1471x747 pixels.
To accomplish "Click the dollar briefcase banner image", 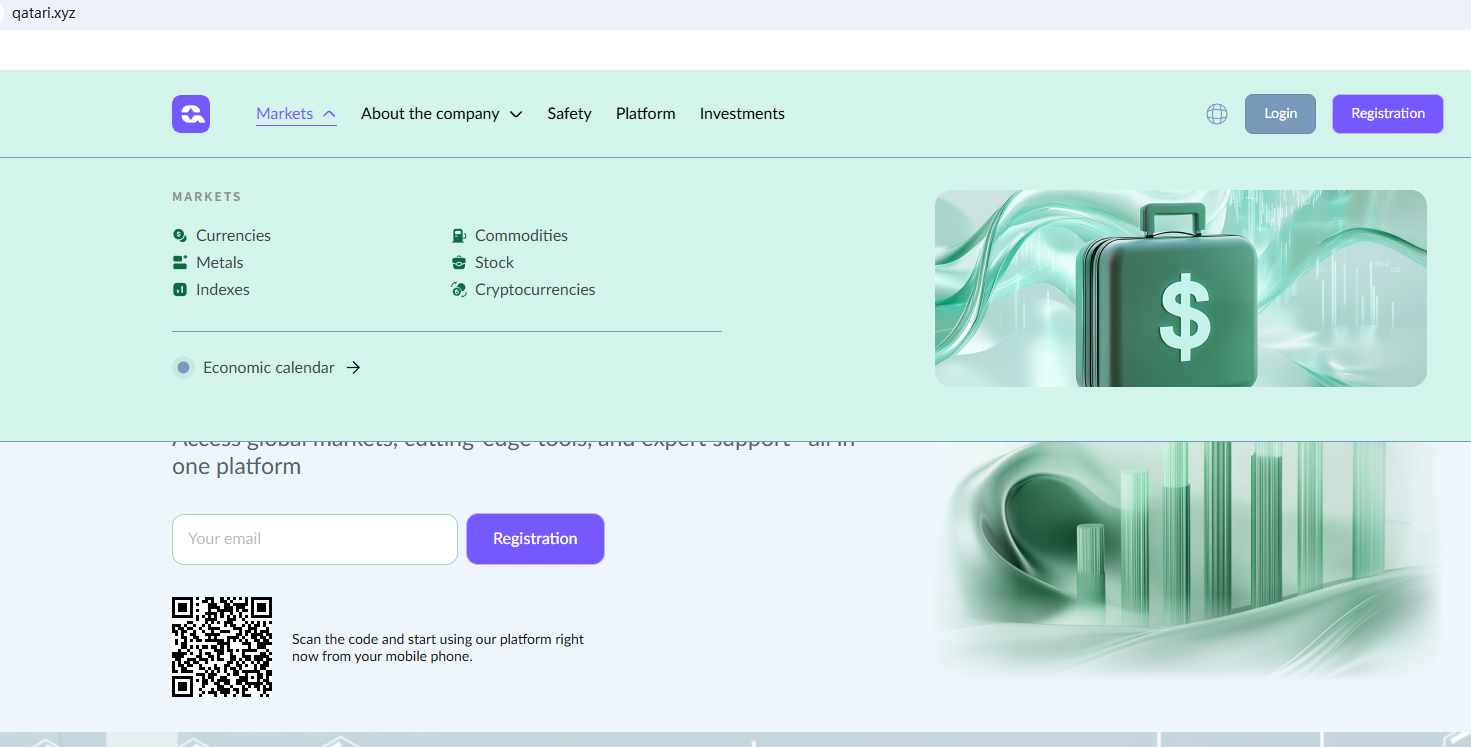I will [1181, 288].
